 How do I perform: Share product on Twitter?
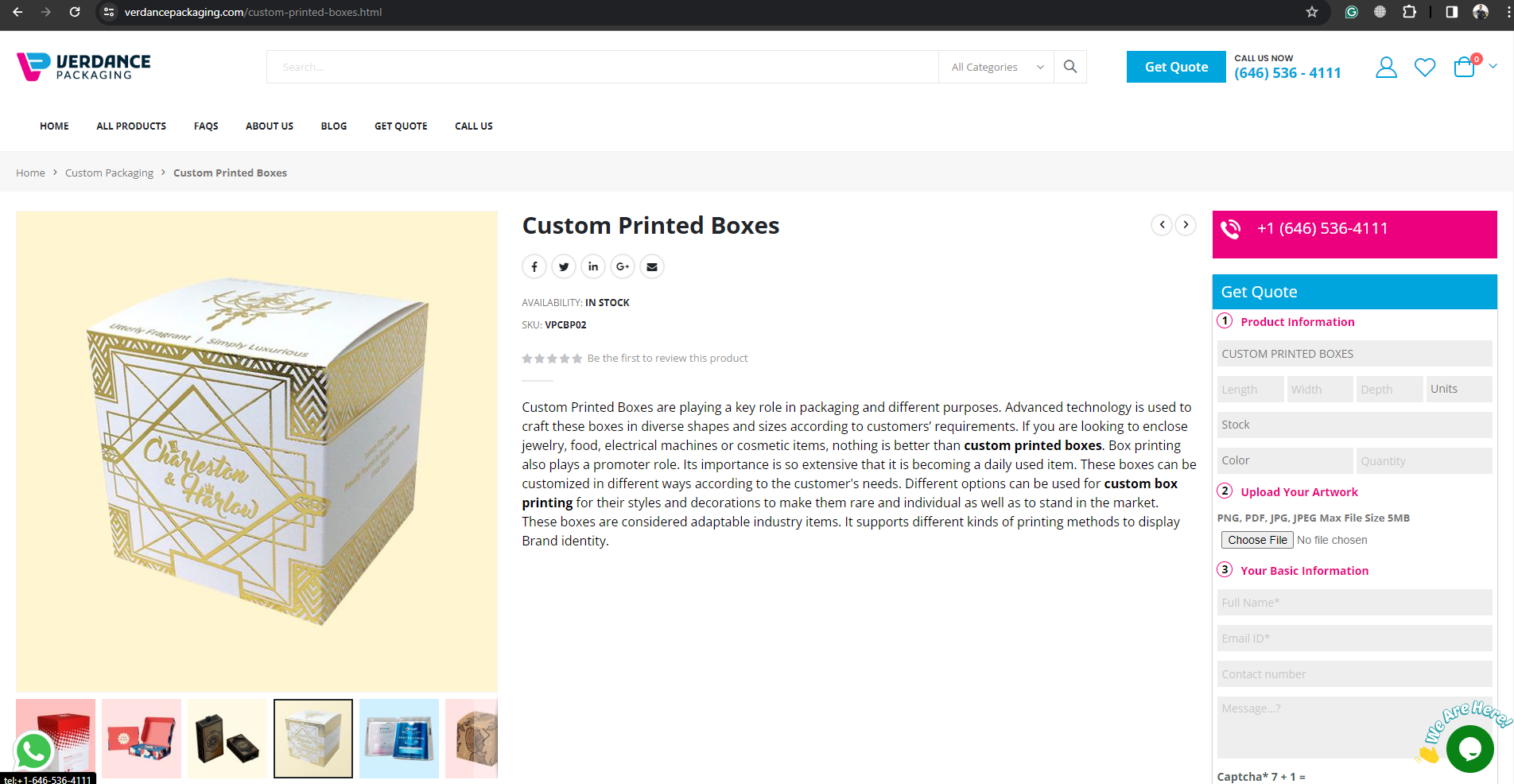[x=564, y=266]
